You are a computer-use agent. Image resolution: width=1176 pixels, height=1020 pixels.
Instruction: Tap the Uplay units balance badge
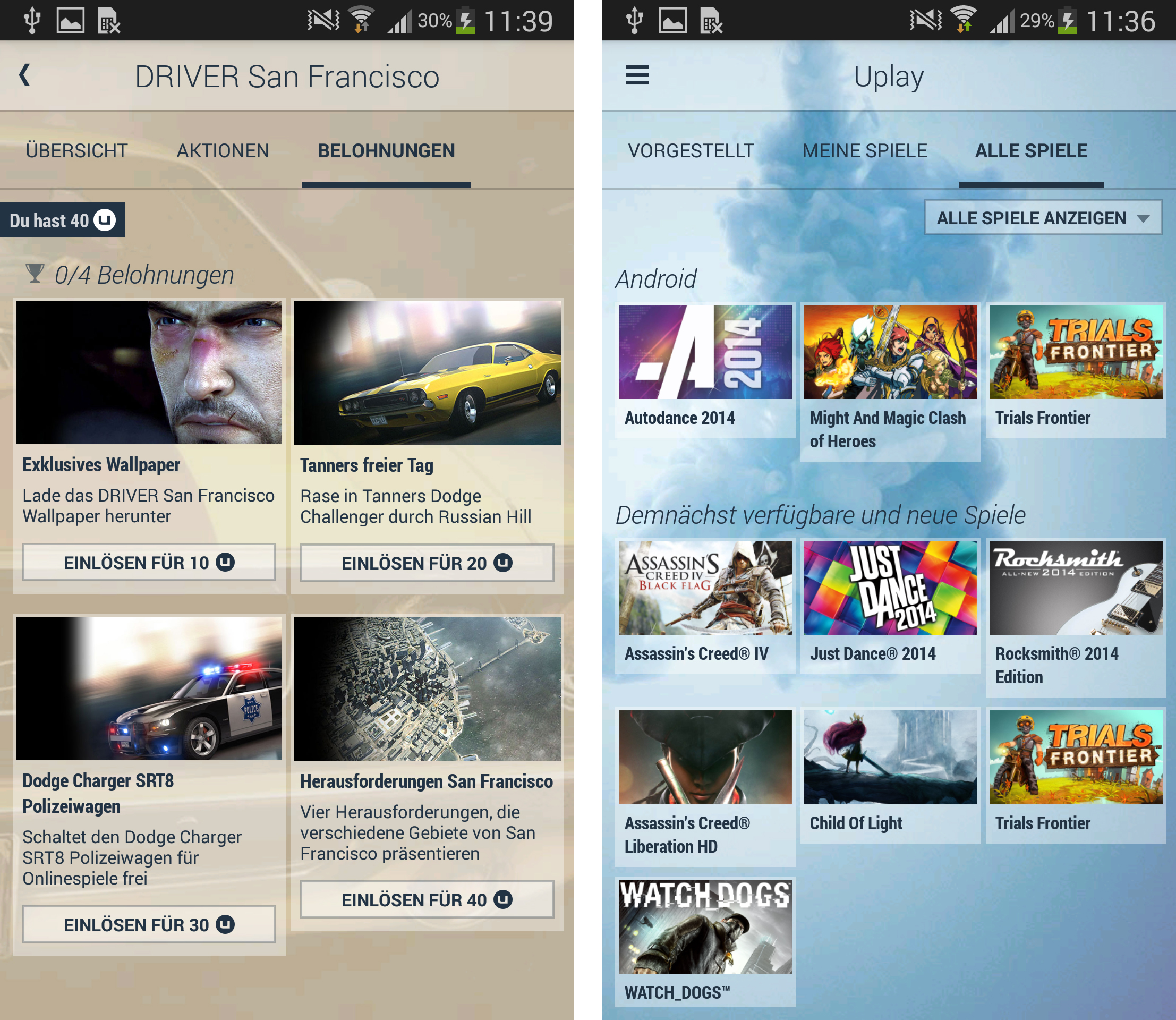(63, 220)
